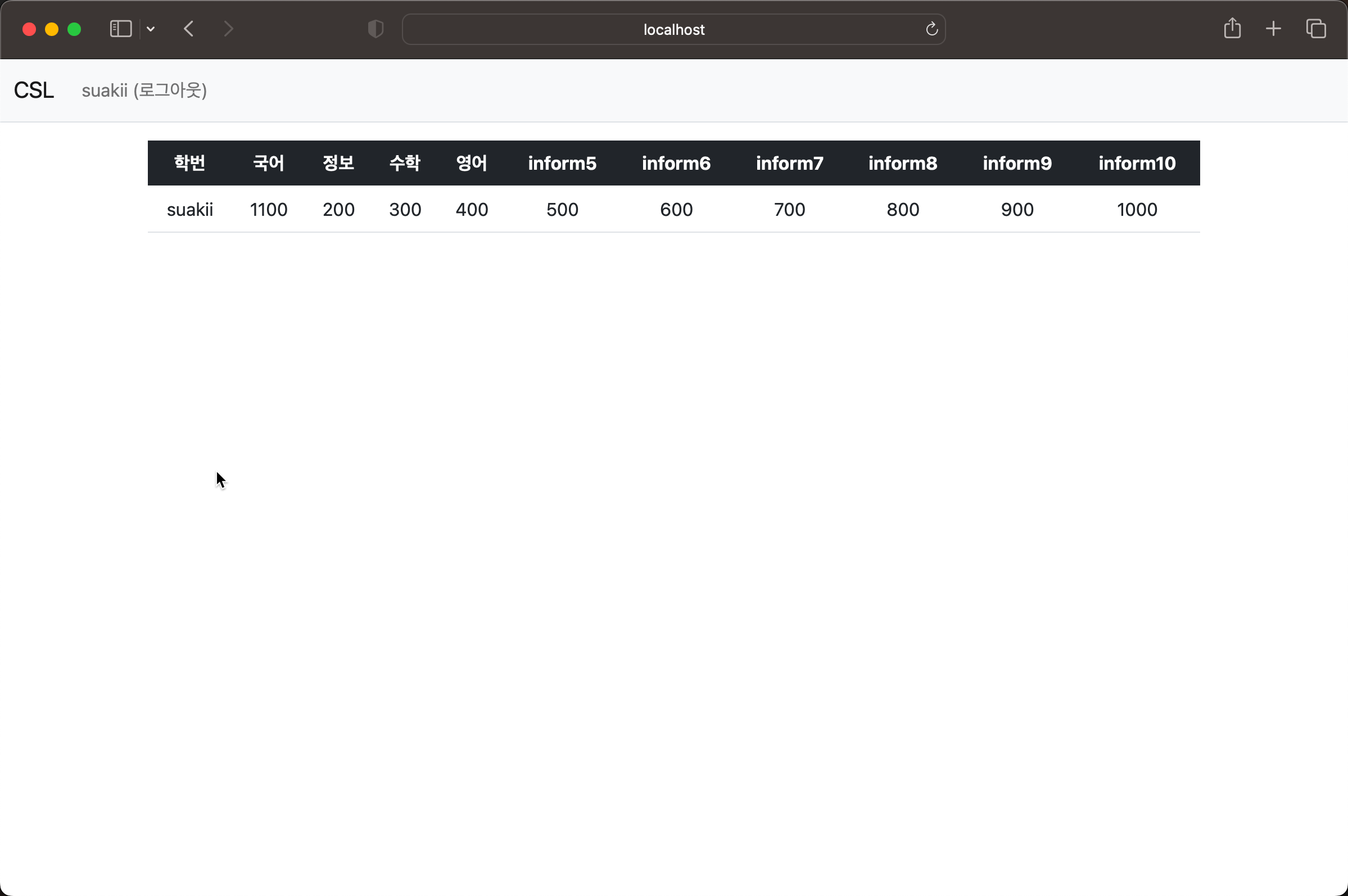Viewport: 1348px width, 896px height.
Task: Click the 학번 column header
Action: click(x=189, y=164)
